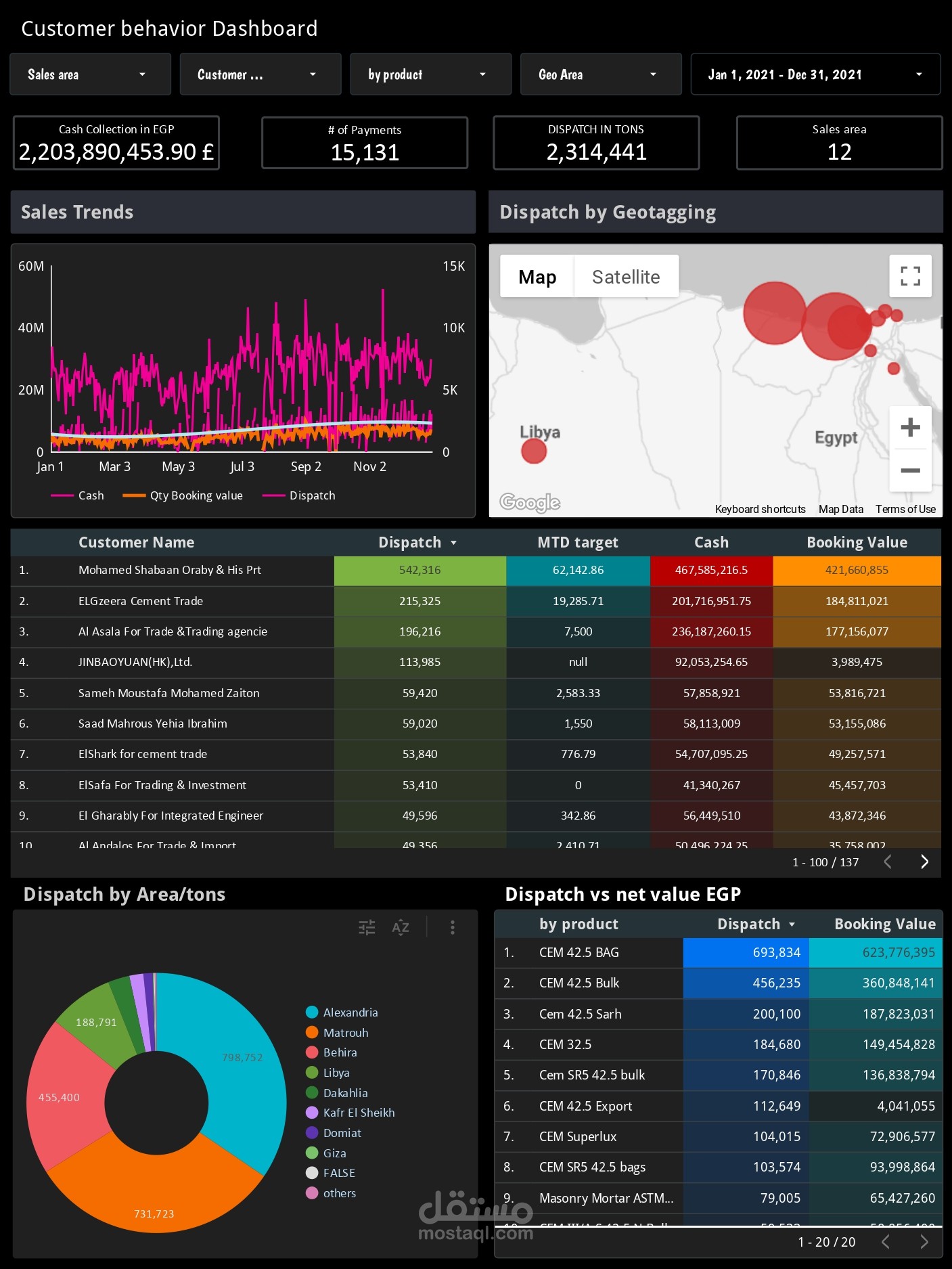Viewport: 952px width, 1269px height.
Task: Select the others legend entry
Action: click(331, 1193)
